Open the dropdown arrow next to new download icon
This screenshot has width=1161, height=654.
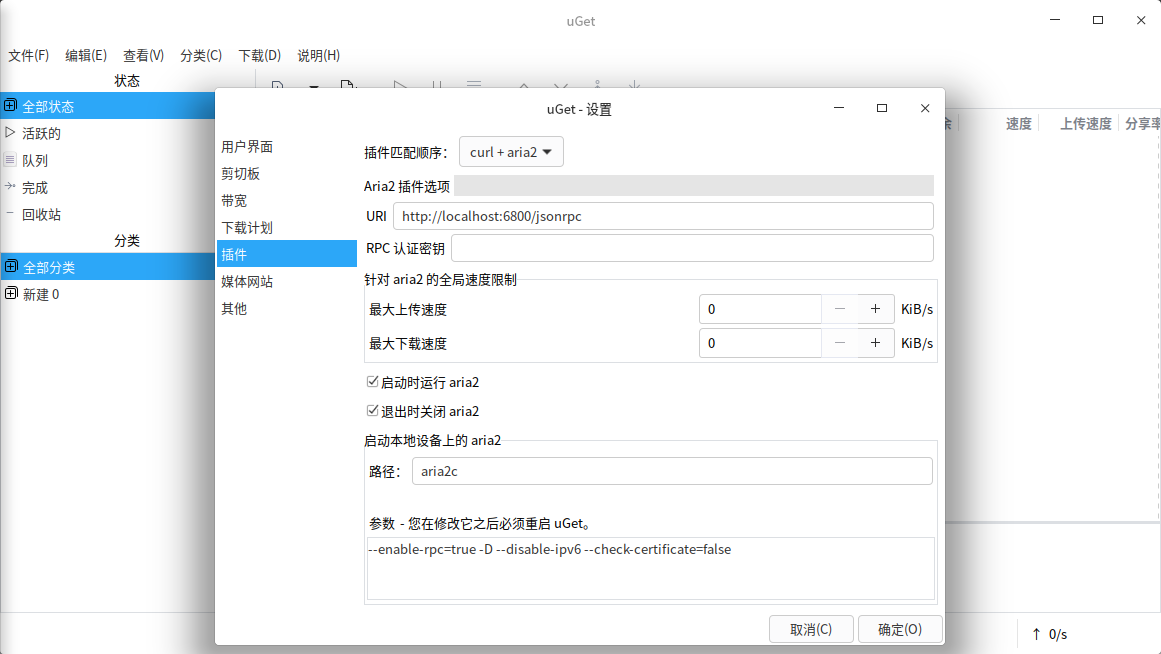(313, 88)
